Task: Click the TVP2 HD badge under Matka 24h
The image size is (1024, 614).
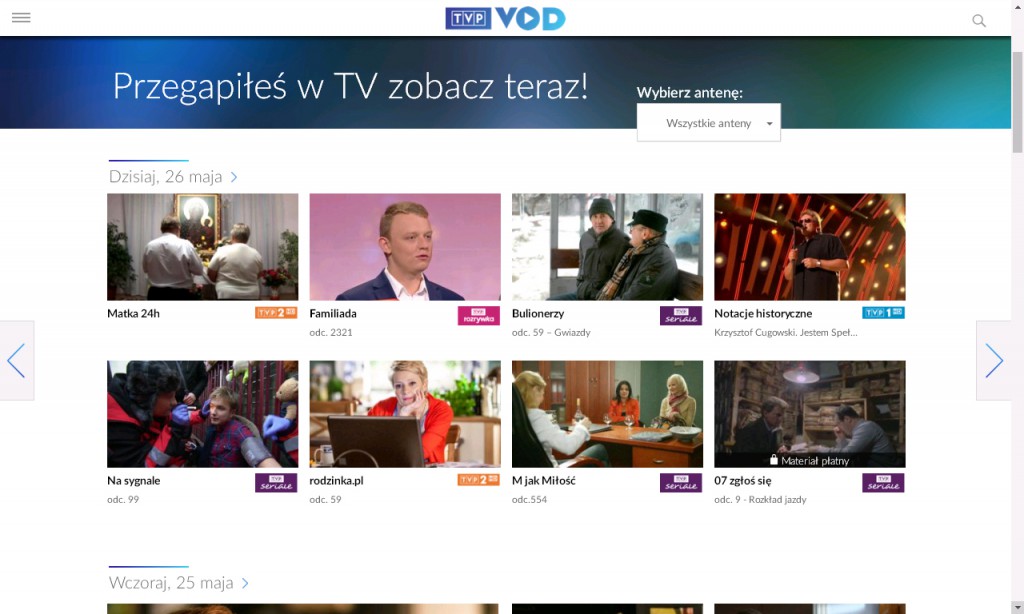Action: pos(276,313)
